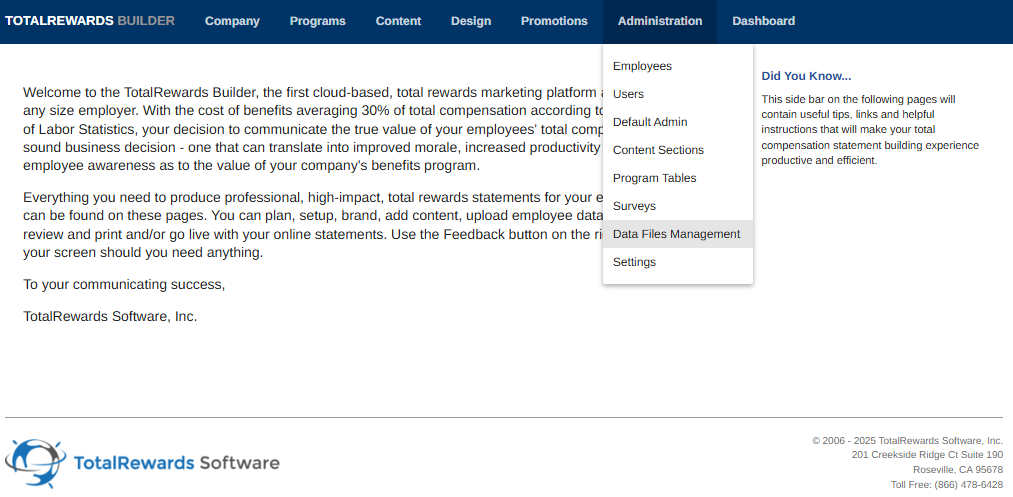Open Default Admin menu entry
The height and width of the screenshot is (497, 1013).
point(678,122)
